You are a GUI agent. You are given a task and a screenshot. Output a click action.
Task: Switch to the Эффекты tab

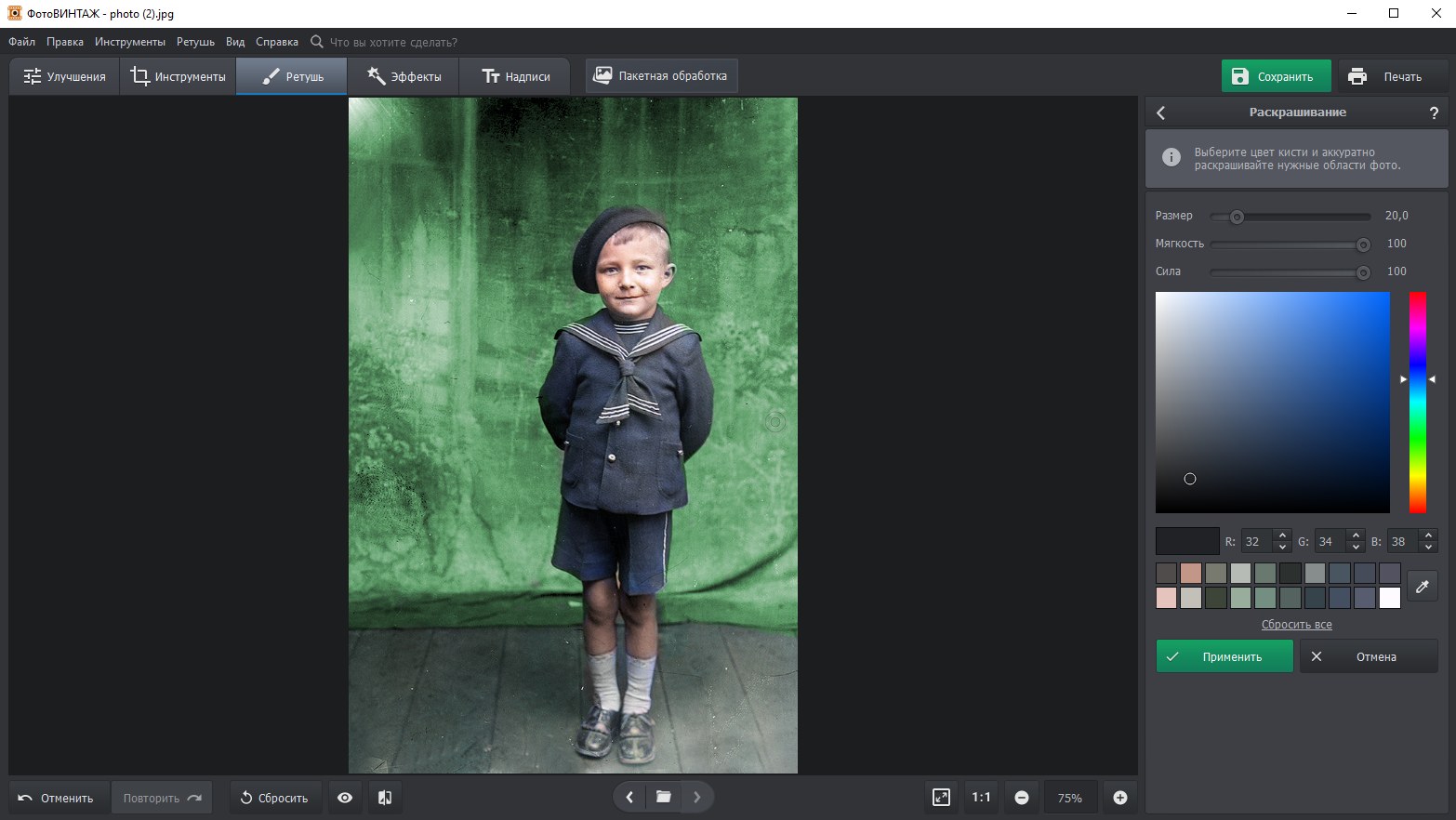click(x=404, y=76)
